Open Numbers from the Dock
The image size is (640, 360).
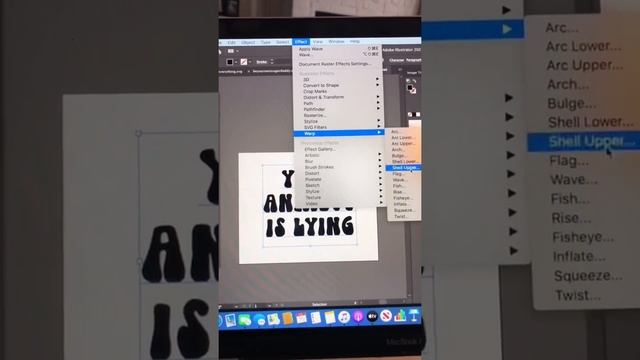pyautogui.click(x=400, y=315)
